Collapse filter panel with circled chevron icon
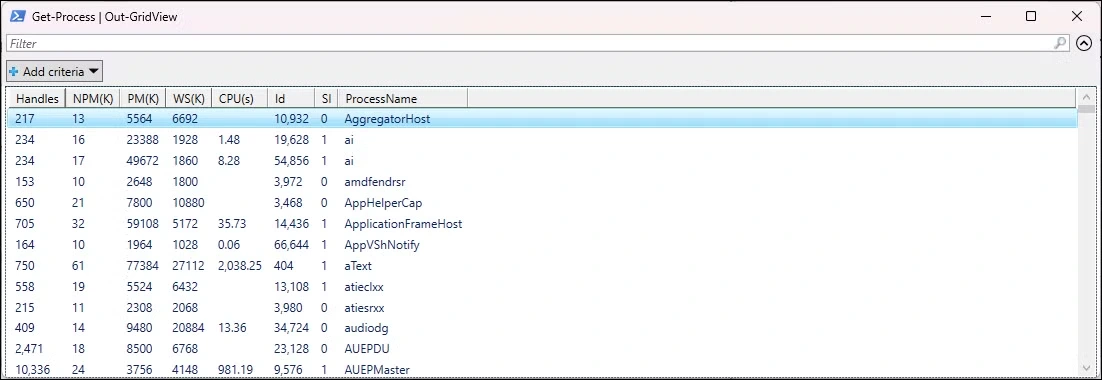The image size is (1102, 380). 1084,44
